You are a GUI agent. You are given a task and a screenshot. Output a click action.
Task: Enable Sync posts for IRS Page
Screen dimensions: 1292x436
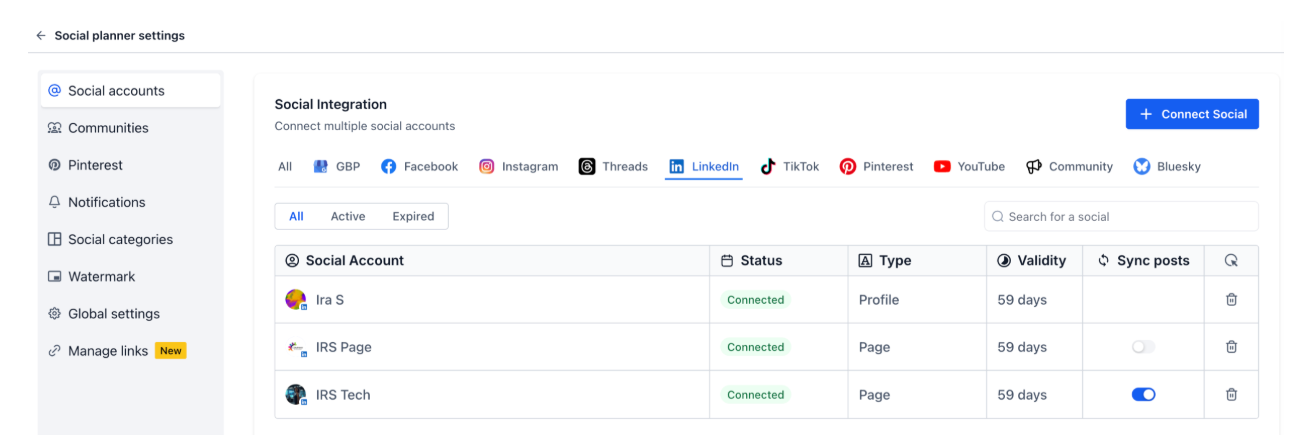coord(1143,347)
